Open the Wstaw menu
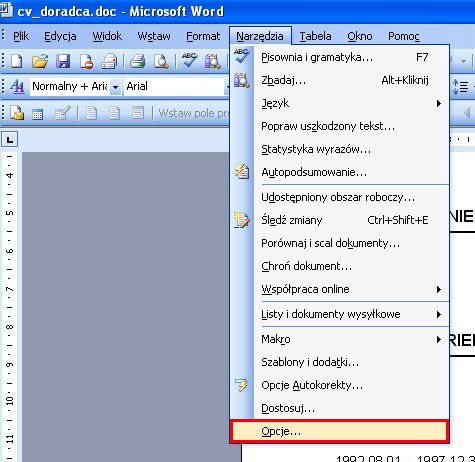The image size is (475, 462). [154, 36]
